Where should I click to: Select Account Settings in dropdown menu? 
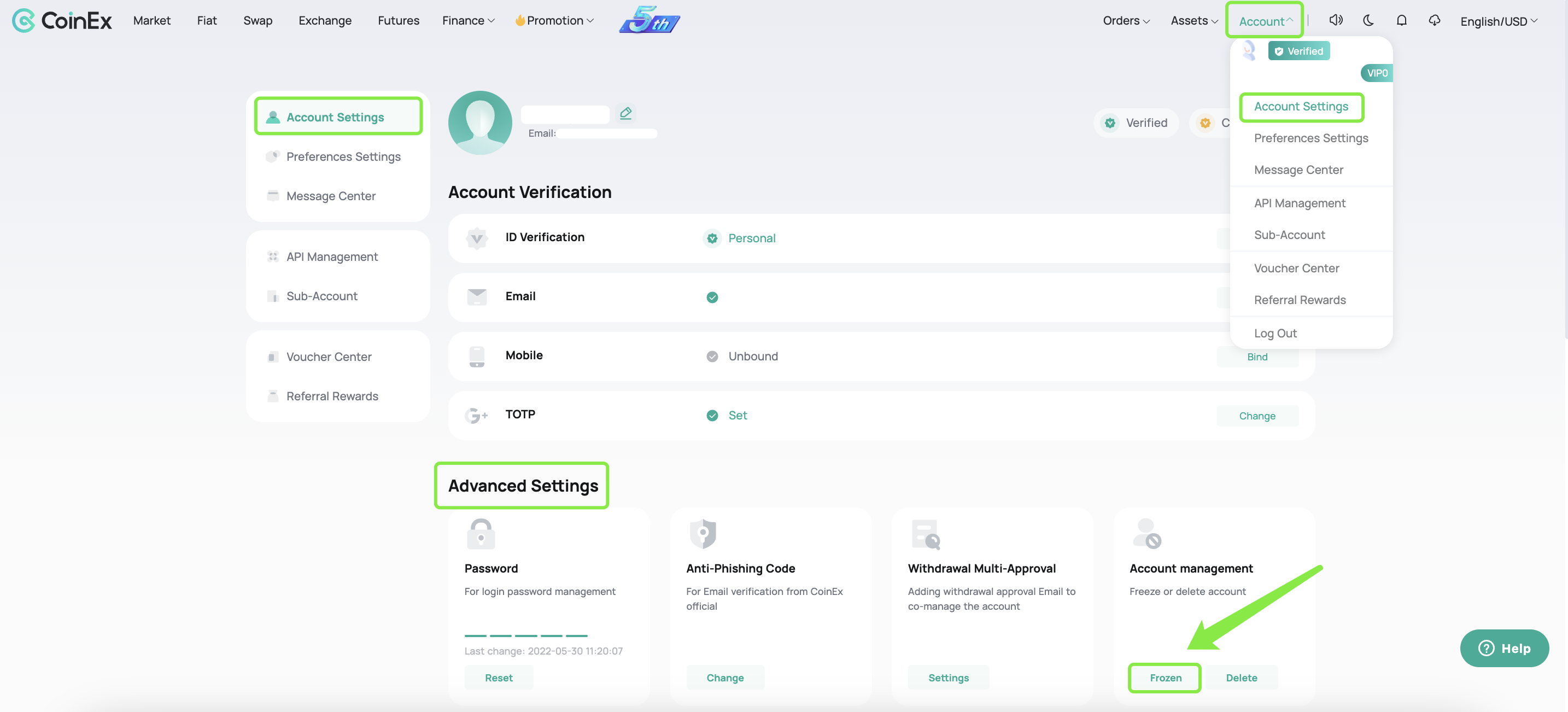coord(1301,107)
